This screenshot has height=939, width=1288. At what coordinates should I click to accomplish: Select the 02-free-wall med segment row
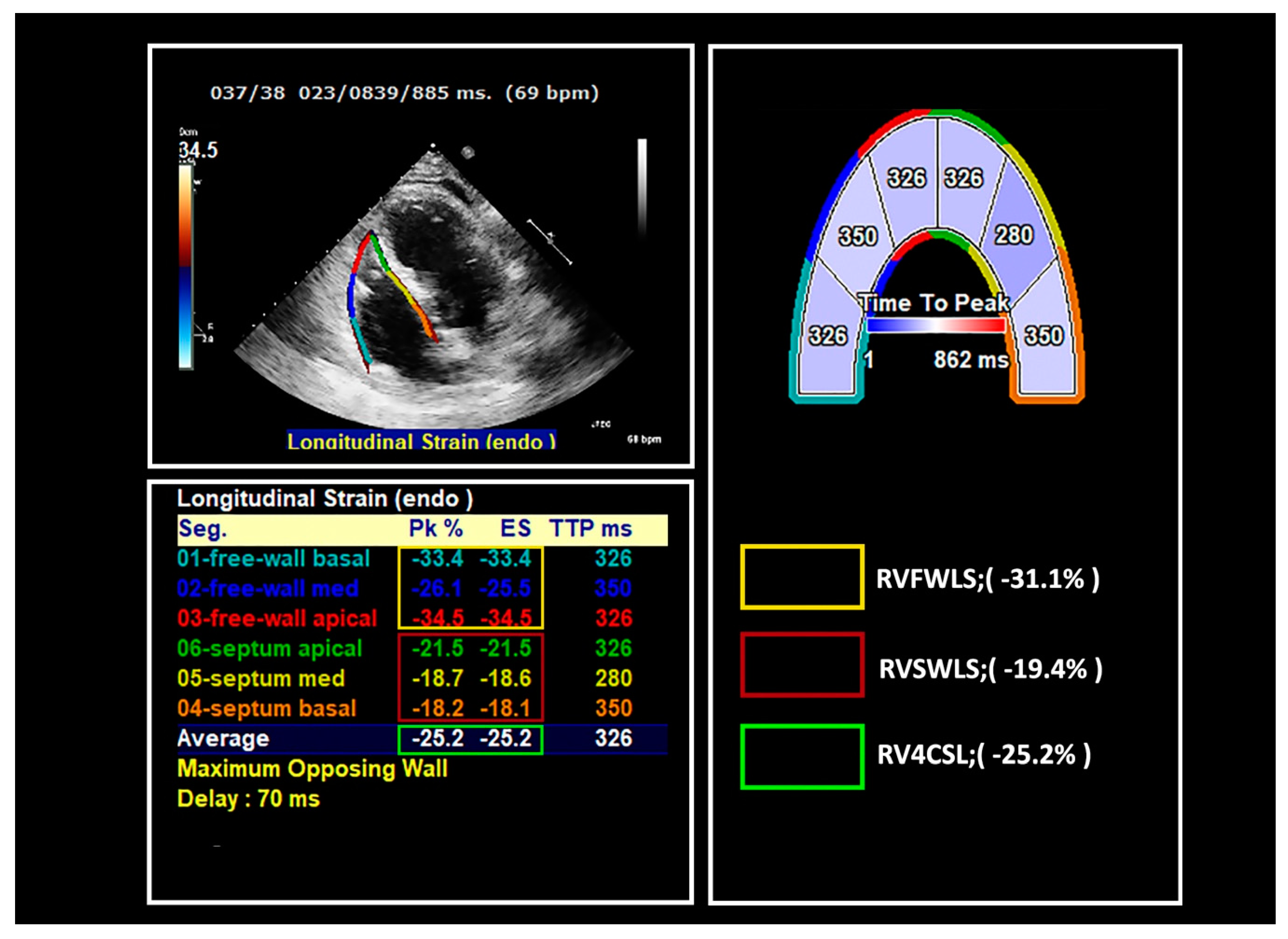click(x=268, y=589)
